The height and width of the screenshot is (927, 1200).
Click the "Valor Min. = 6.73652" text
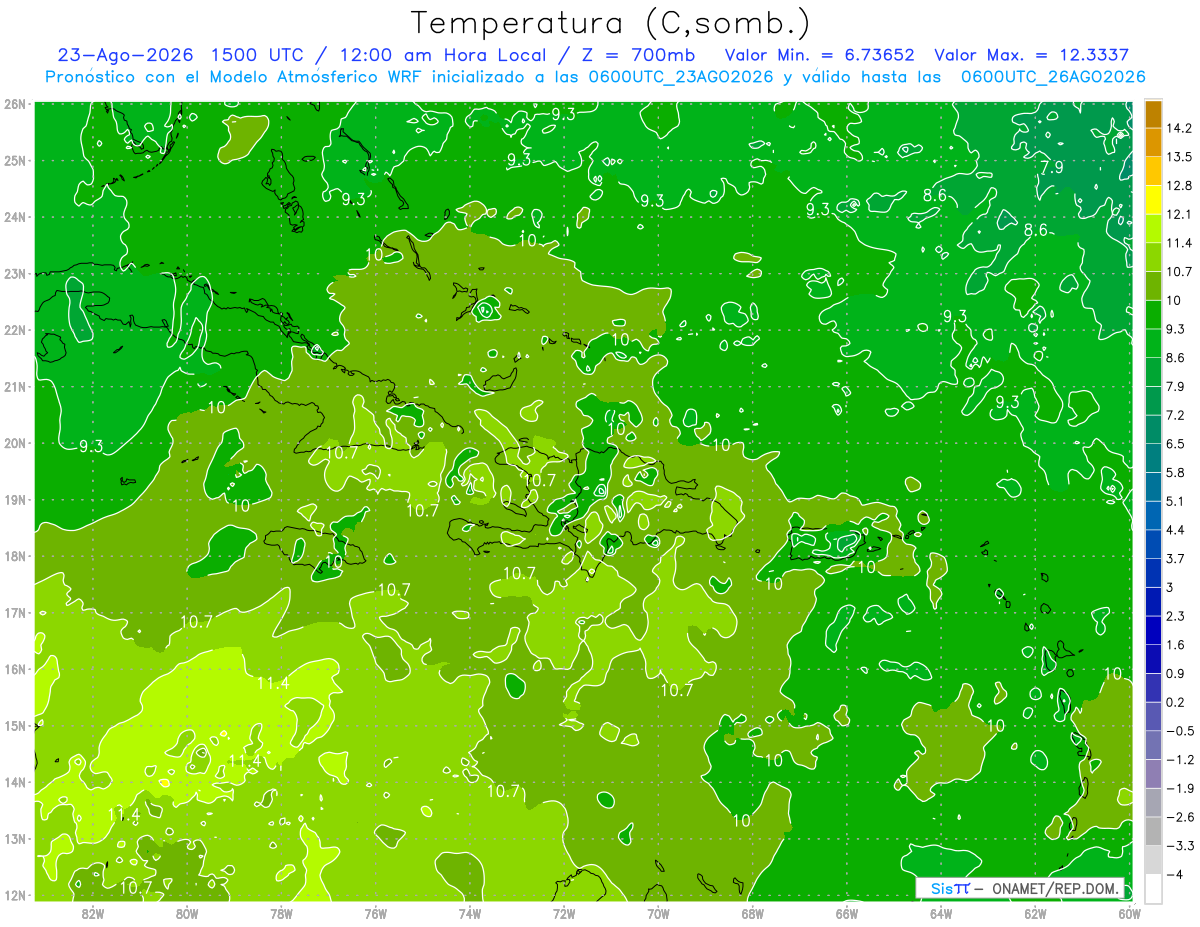click(x=820, y=55)
